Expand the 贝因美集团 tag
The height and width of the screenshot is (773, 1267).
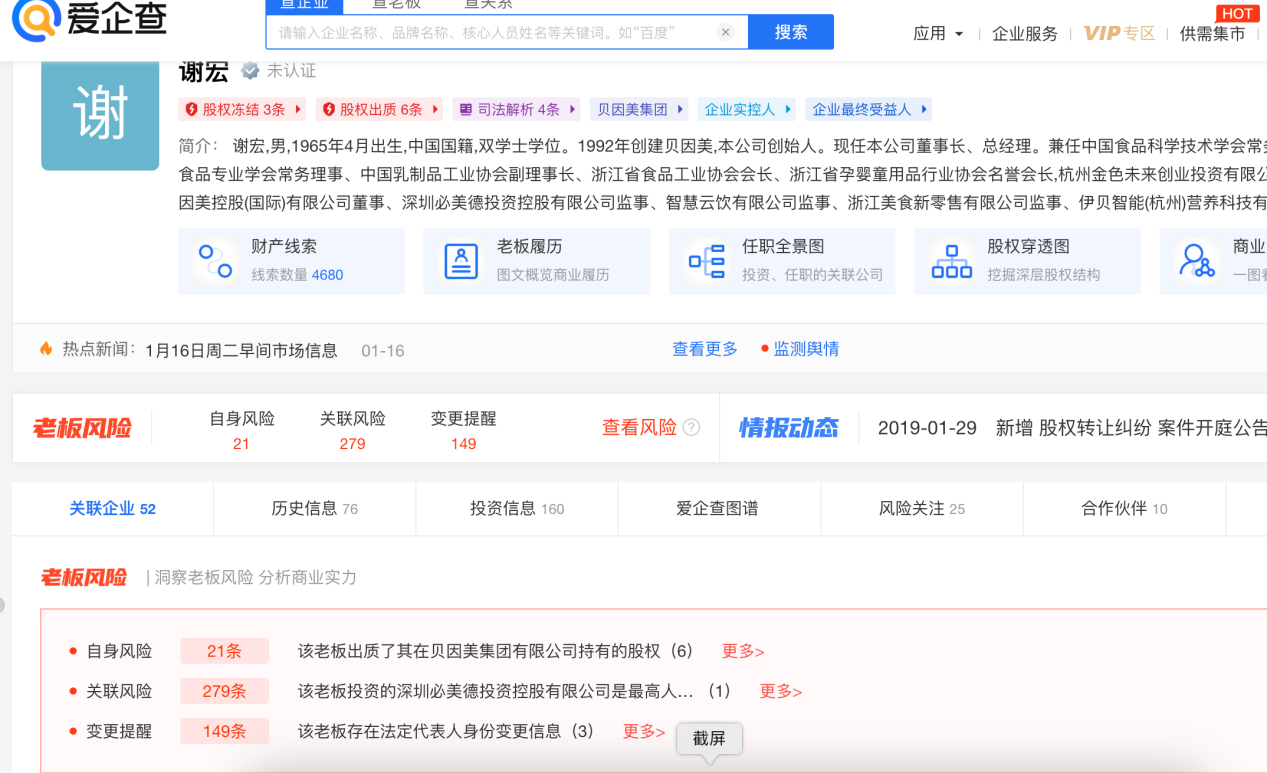click(639, 109)
